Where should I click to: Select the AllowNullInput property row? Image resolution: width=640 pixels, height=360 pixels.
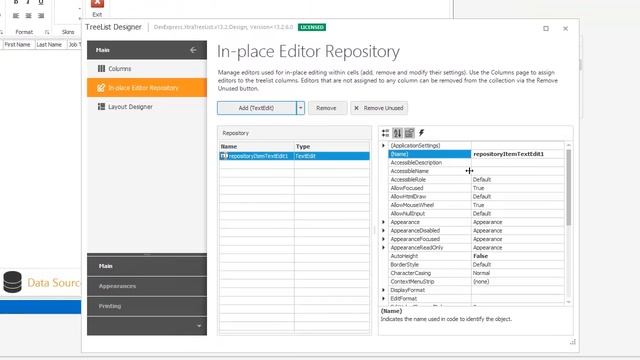(x=476, y=213)
